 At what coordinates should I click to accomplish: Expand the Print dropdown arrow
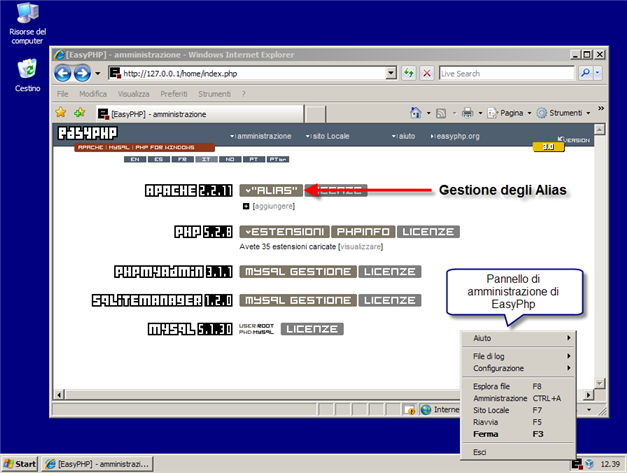(x=480, y=113)
